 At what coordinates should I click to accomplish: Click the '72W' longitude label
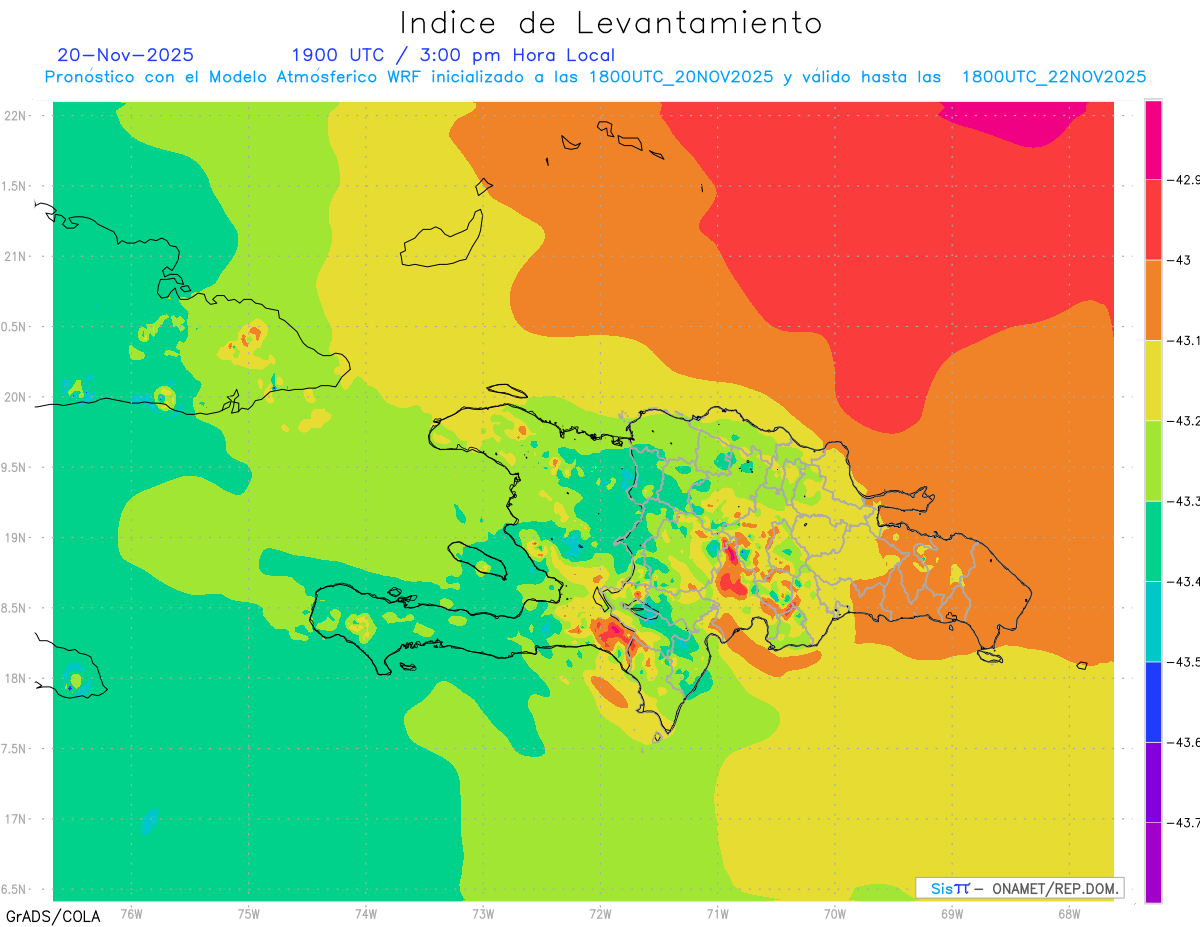point(600,914)
